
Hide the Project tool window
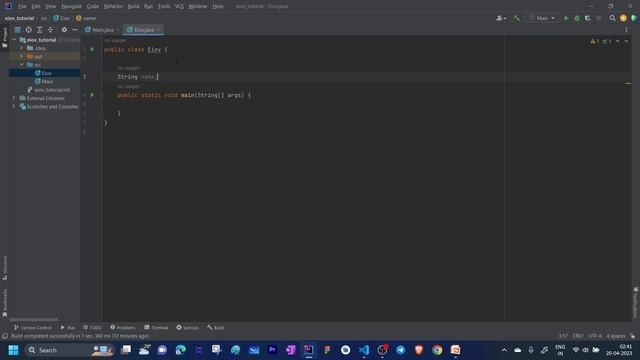tap(75, 30)
